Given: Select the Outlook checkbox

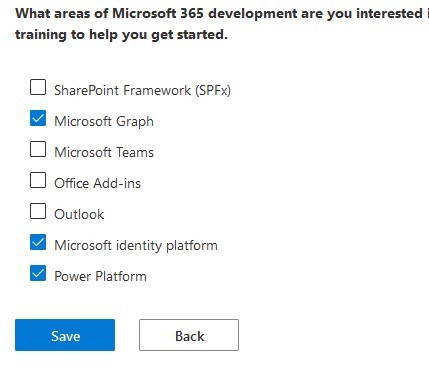Looking at the screenshot, I should point(38,211).
